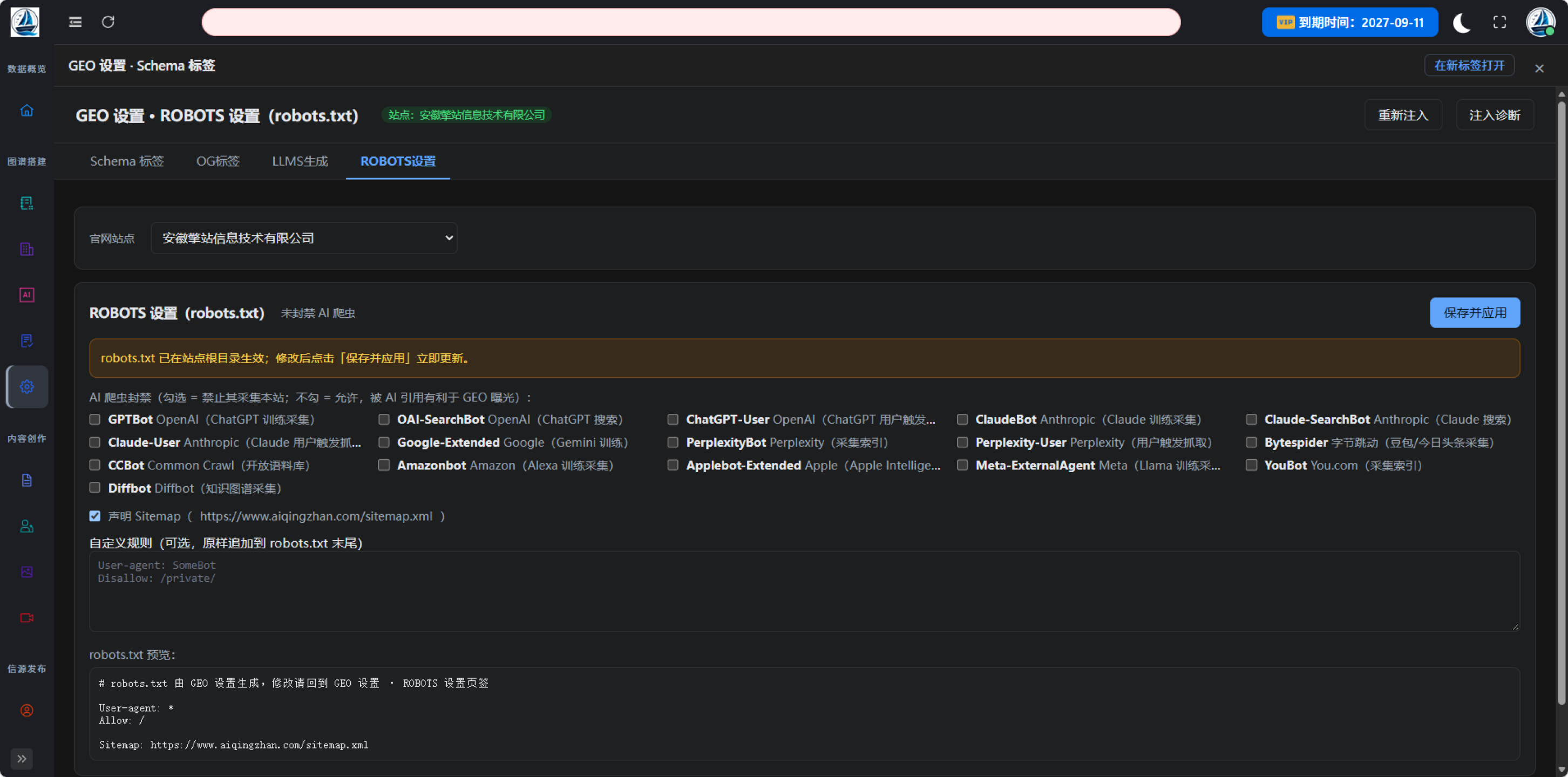Click the 注入诊断 button
The height and width of the screenshot is (777, 1568).
click(x=1495, y=115)
